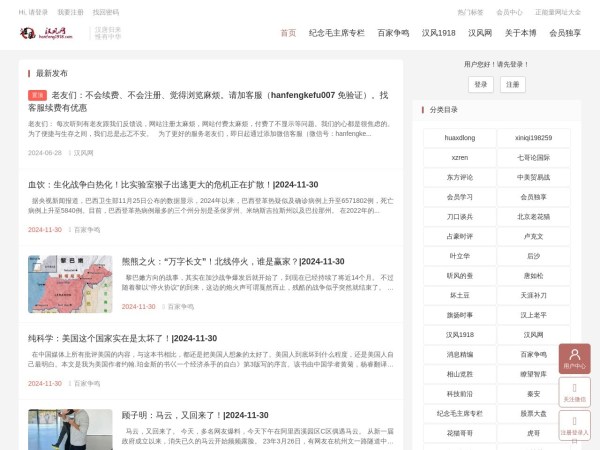Go to 纪念毛主席专栏 navigation item
This screenshot has height=450, width=600.
pos(337,33)
